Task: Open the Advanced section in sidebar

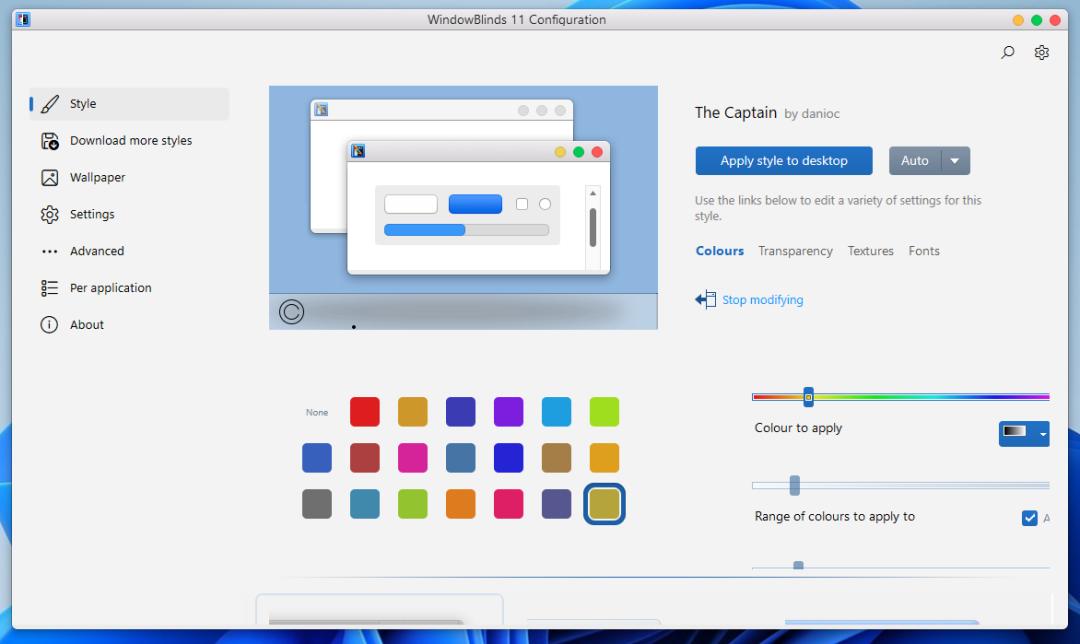Action: coord(97,251)
